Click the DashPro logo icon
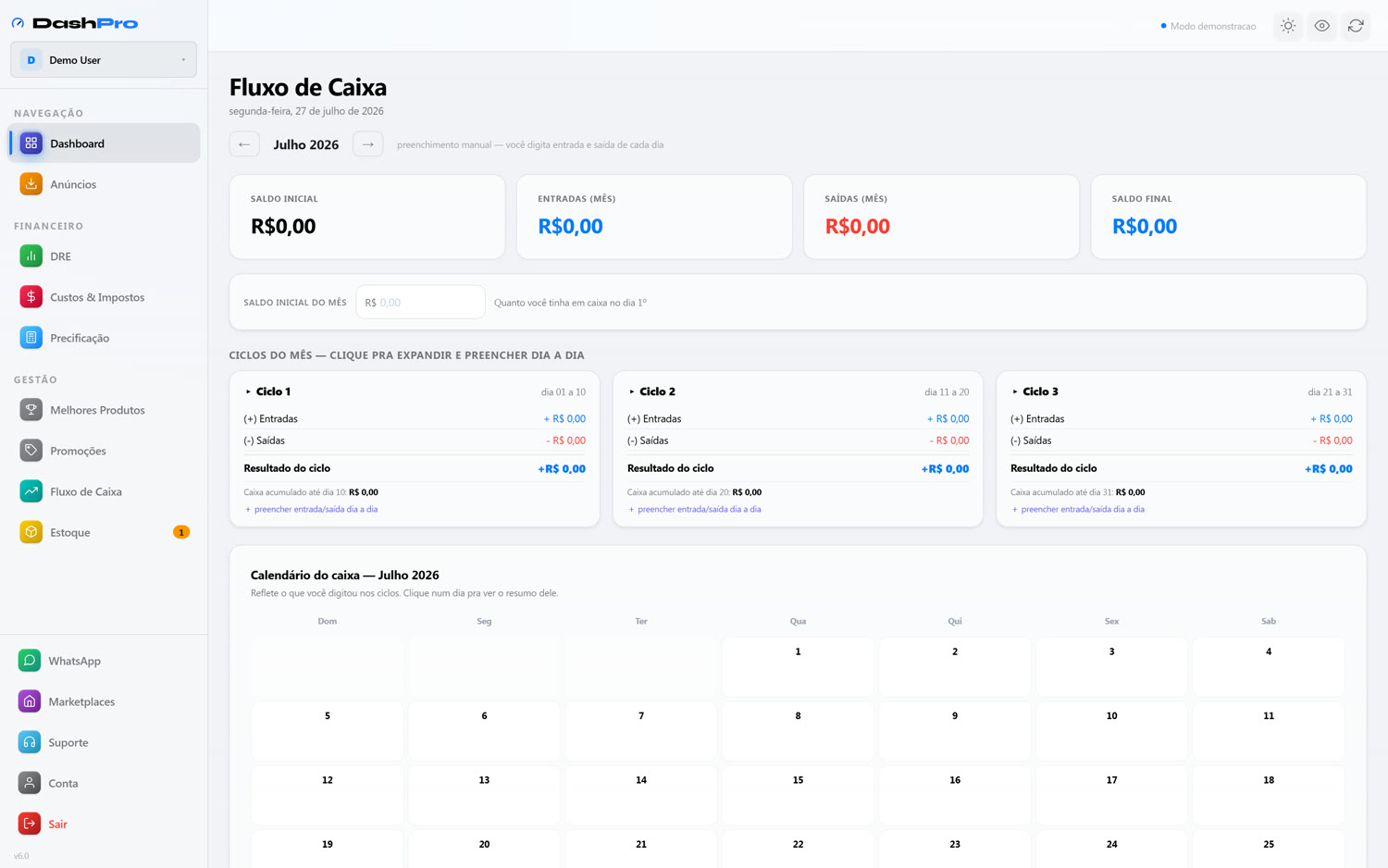Viewport: 1388px width, 868px height. (18, 23)
